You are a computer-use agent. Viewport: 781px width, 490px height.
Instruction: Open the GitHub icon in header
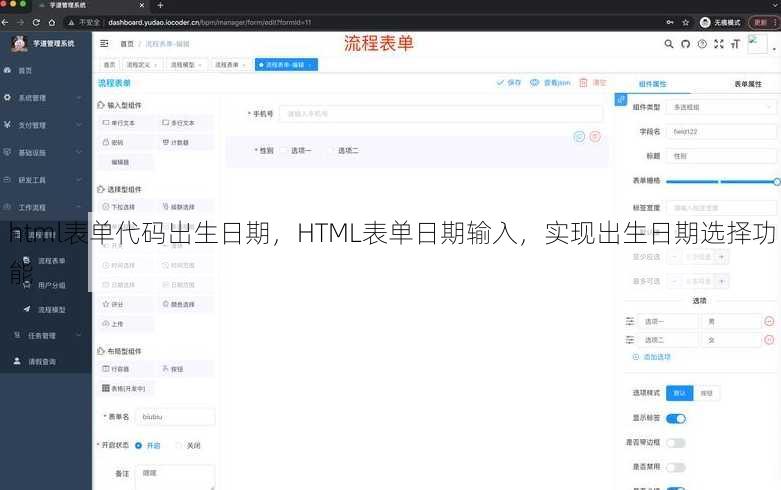pos(685,44)
